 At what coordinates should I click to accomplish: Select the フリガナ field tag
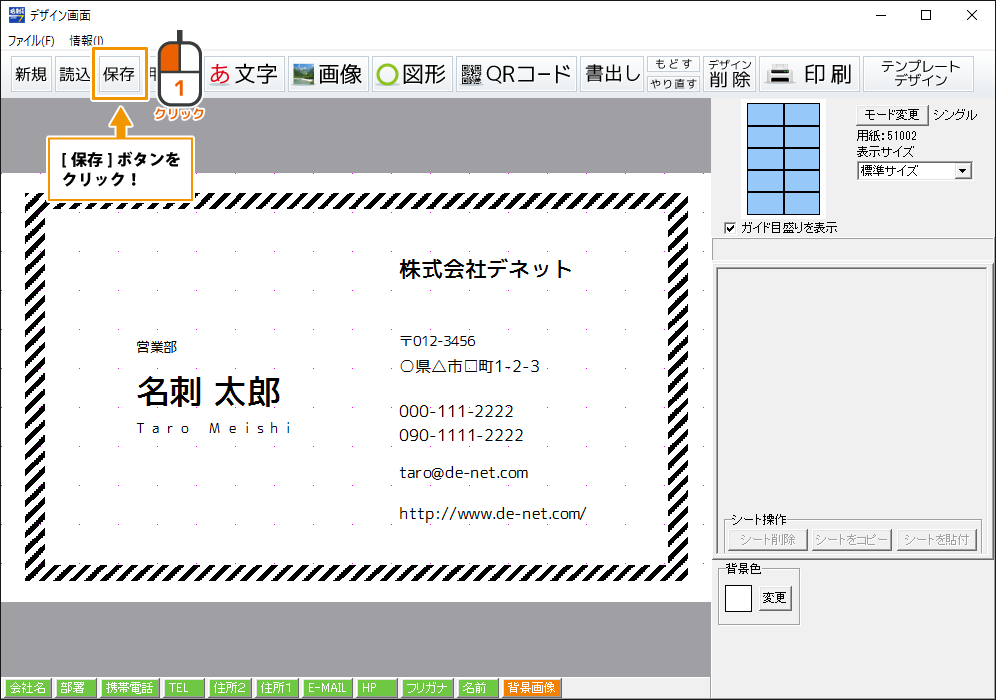pyautogui.click(x=427, y=688)
